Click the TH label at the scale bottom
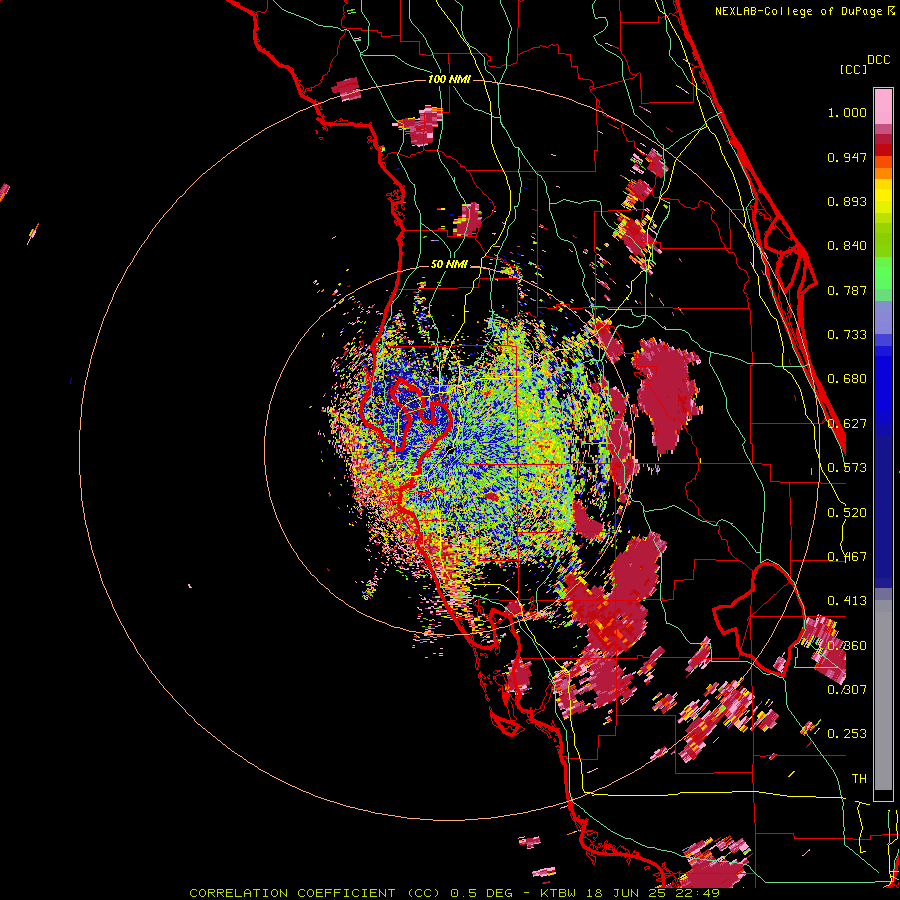The width and height of the screenshot is (900, 900). coord(859,778)
